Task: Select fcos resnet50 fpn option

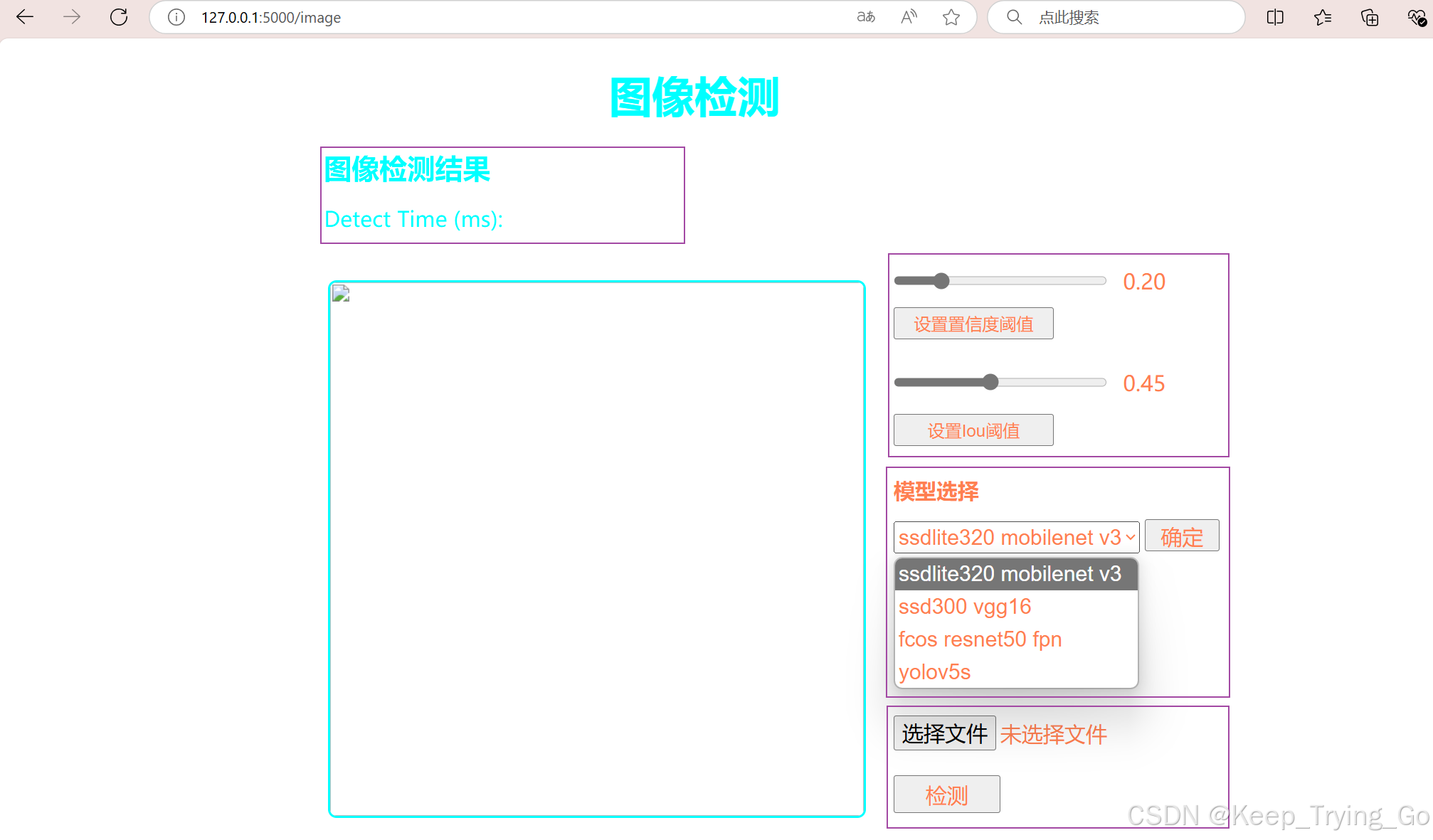Action: point(980,639)
